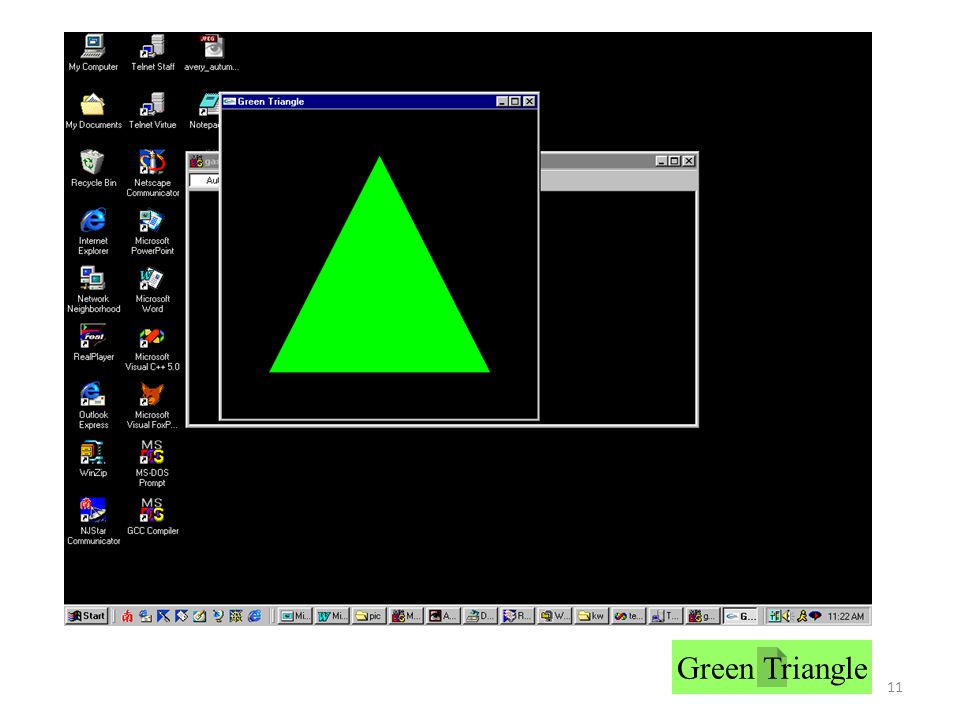The image size is (960, 720).
Task: Launch the Microsoft Visual FoxP... shortcut
Action: (152, 405)
